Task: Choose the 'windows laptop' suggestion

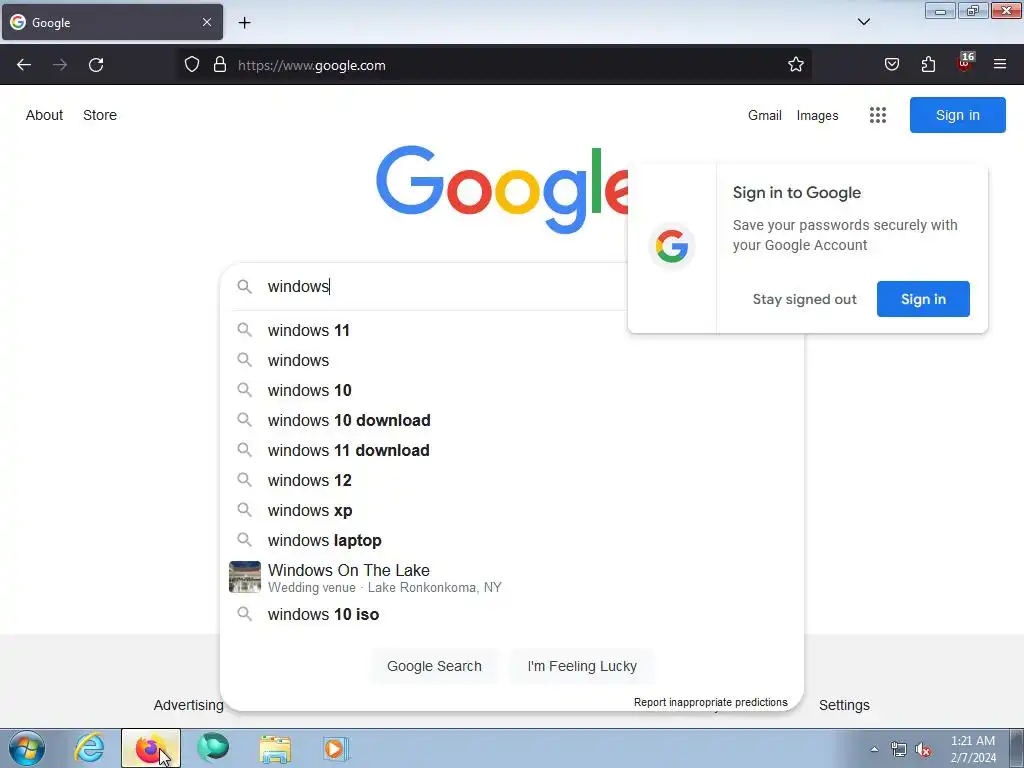Action: (x=512, y=540)
